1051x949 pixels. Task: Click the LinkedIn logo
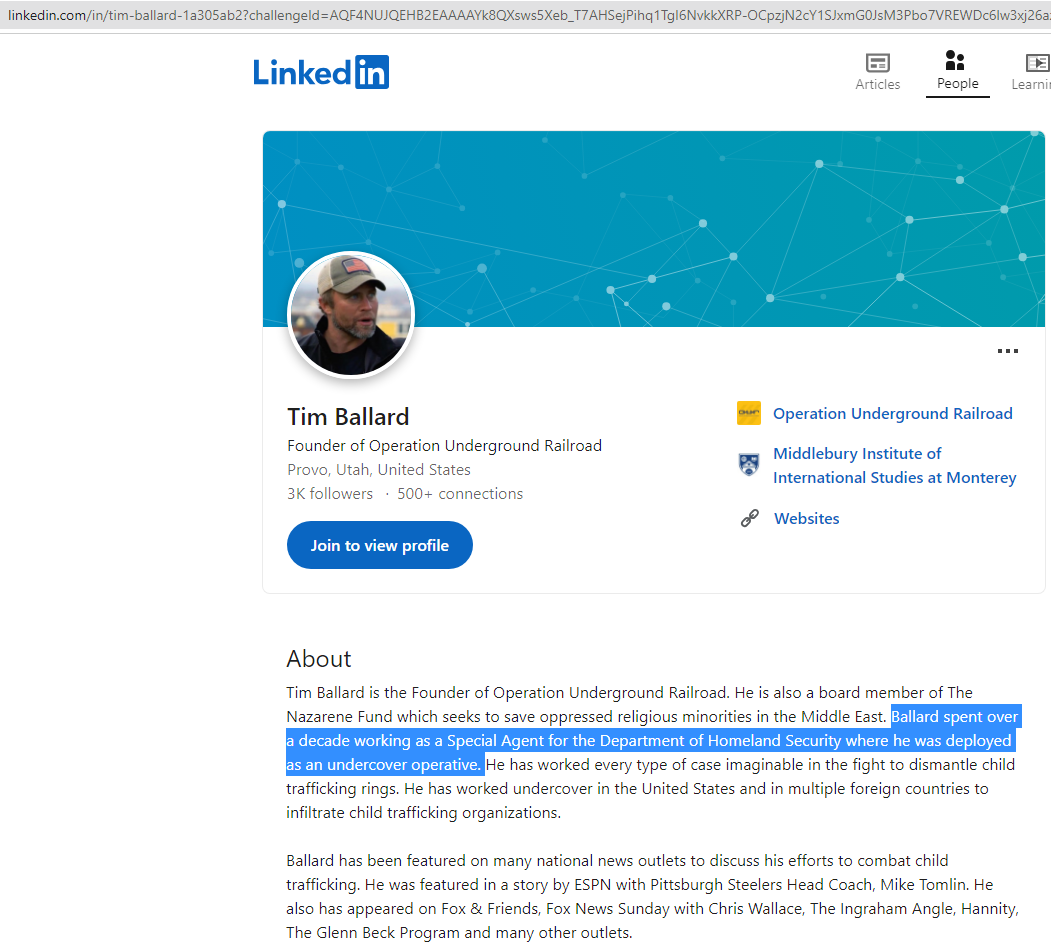(x=321, y=72)
